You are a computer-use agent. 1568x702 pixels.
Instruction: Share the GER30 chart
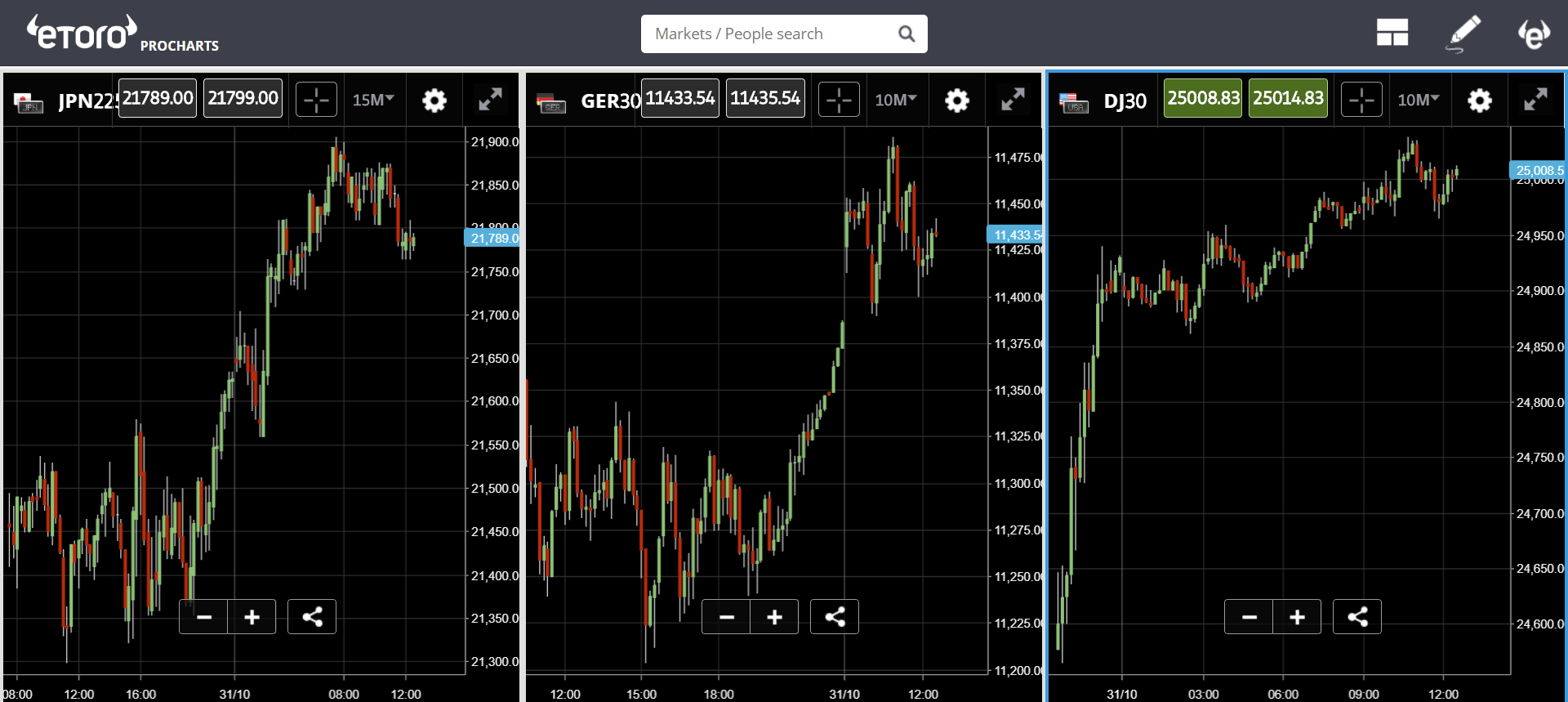pos(835,617)
